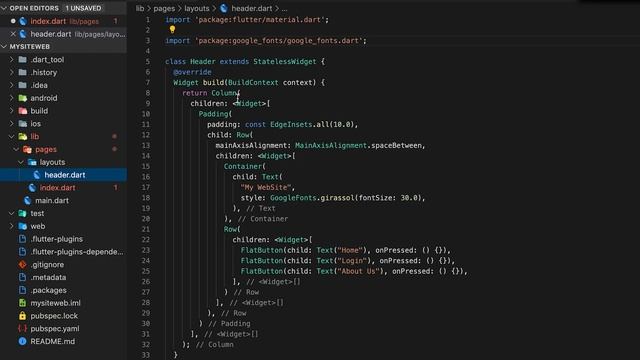640x360 pixels.
Task: Collapse the pages folder chevron
Action: 16,149
